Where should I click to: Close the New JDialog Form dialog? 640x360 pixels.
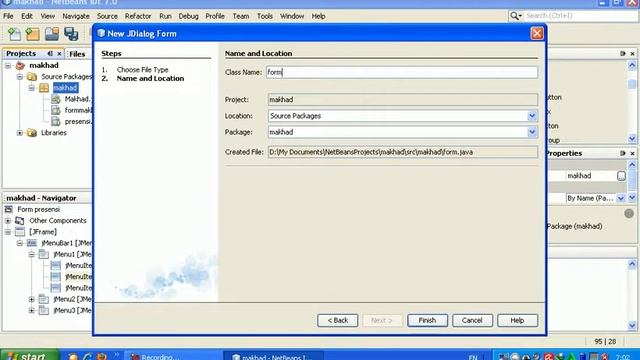click(x=537, y=33)
